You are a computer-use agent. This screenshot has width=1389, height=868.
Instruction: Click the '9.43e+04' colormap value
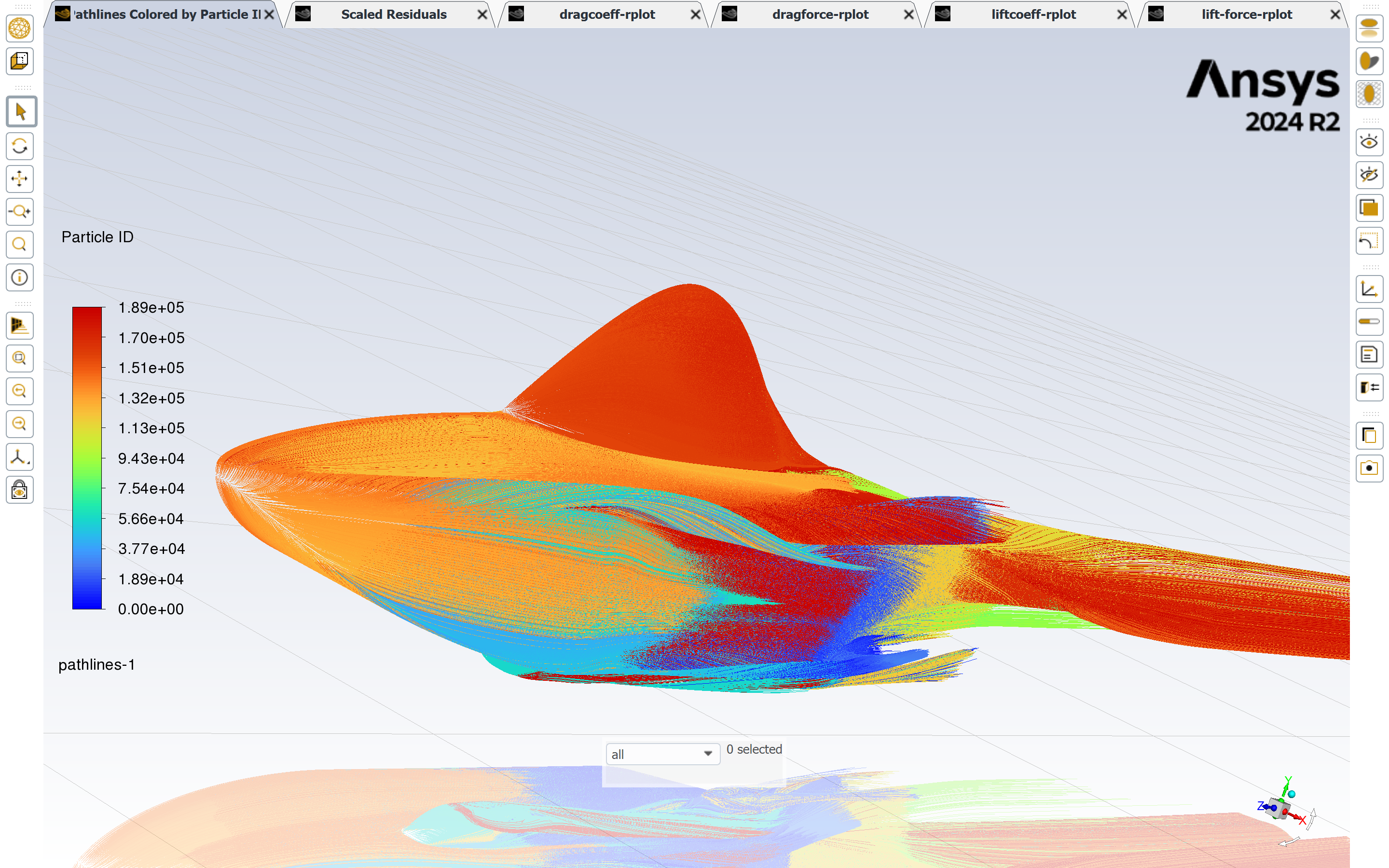coord(151,458)
